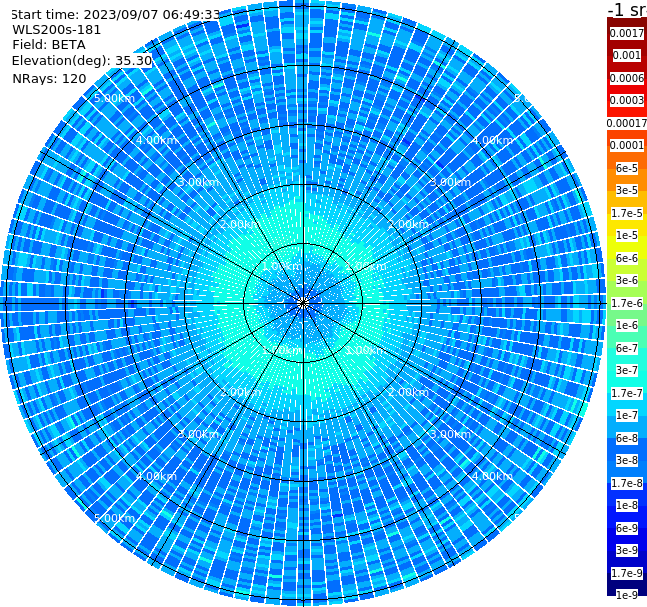Click the Start time 2023/09/07 06:49:33 text
This screenshot has height=607, width=647.
(x=115, y=15)
